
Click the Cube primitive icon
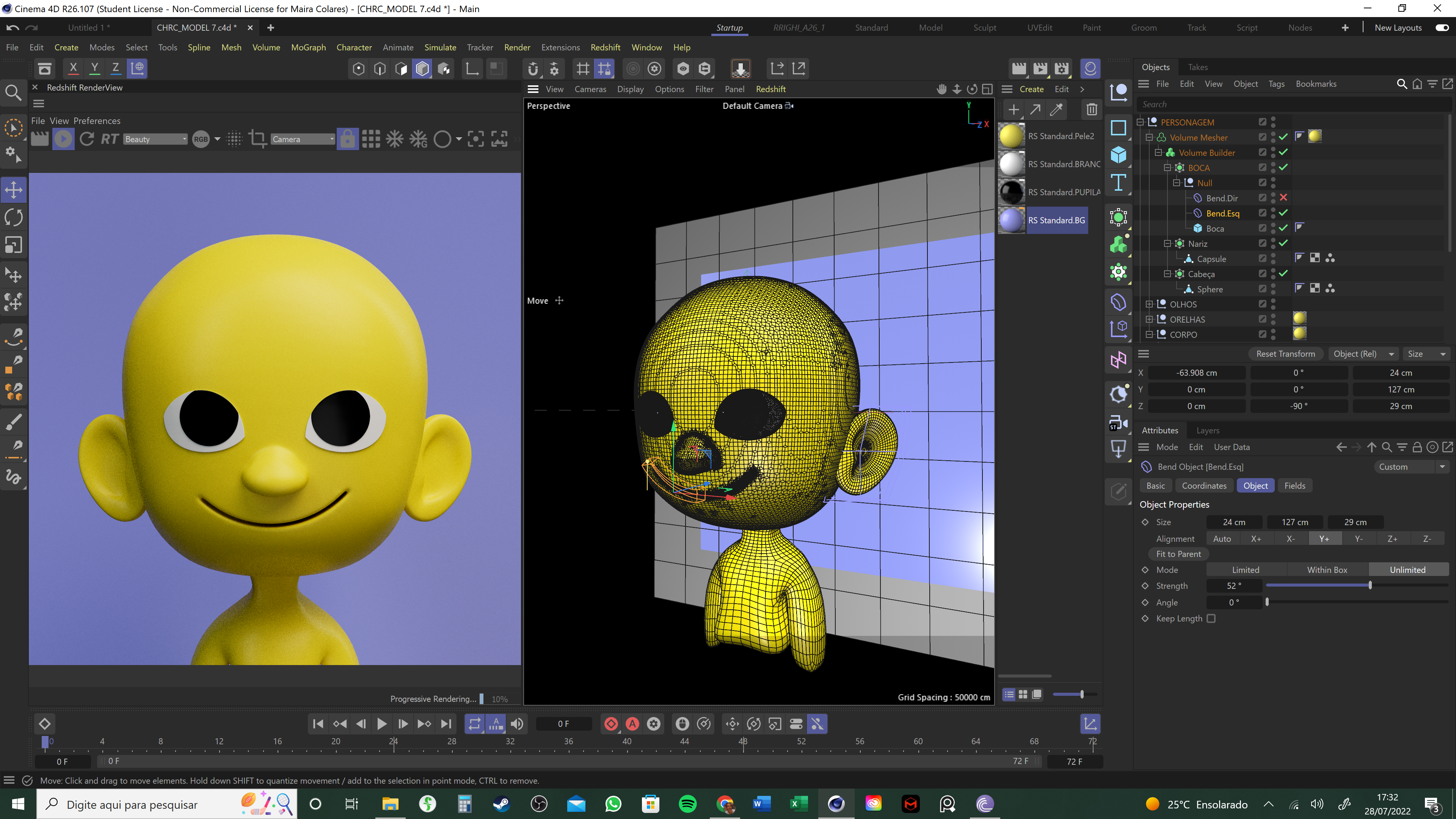pos(1118,155)
